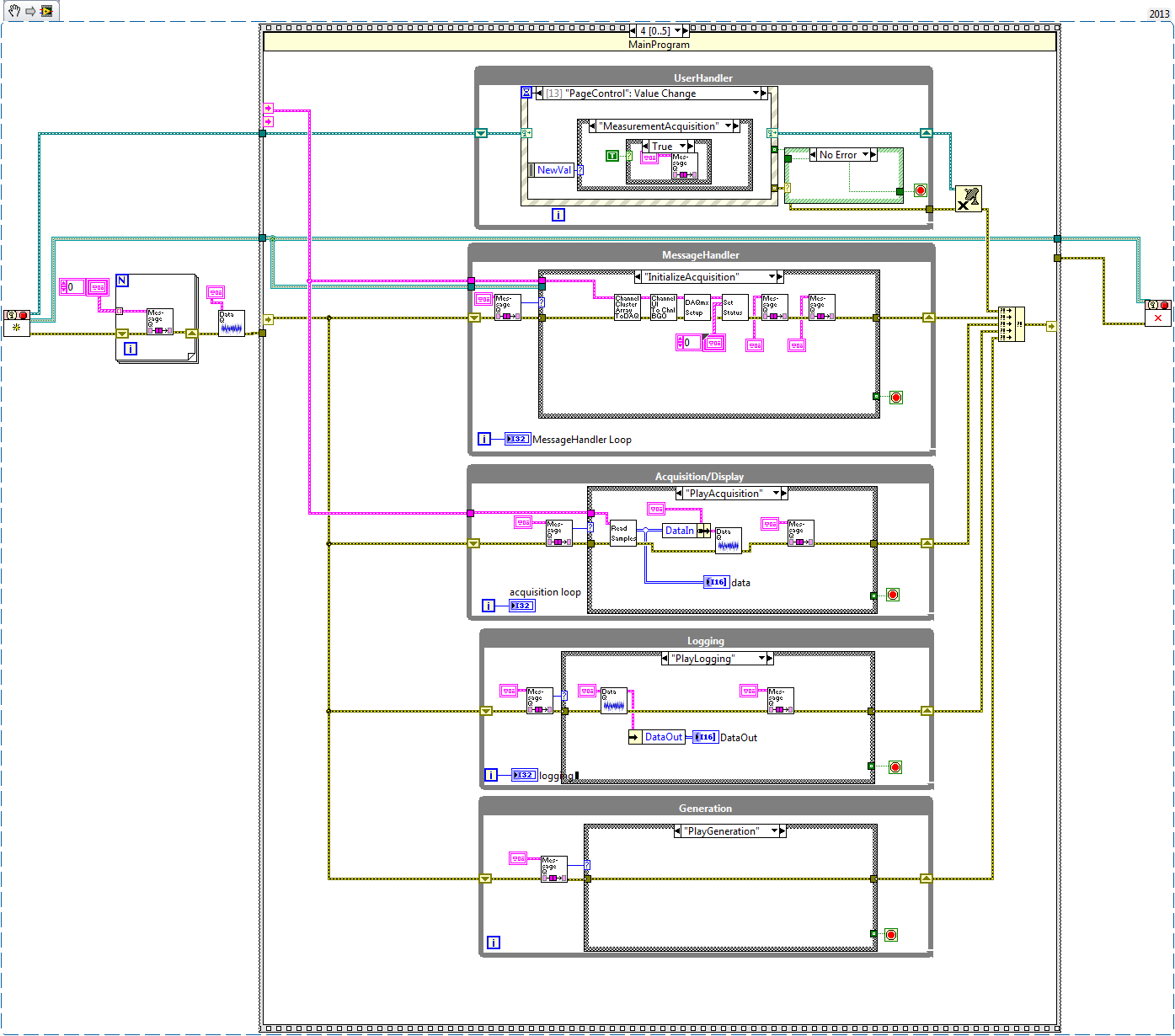This screenshot has height=1036, width=1175.
Task: Select the For loop N count terminal
Action: coord(122,280)
